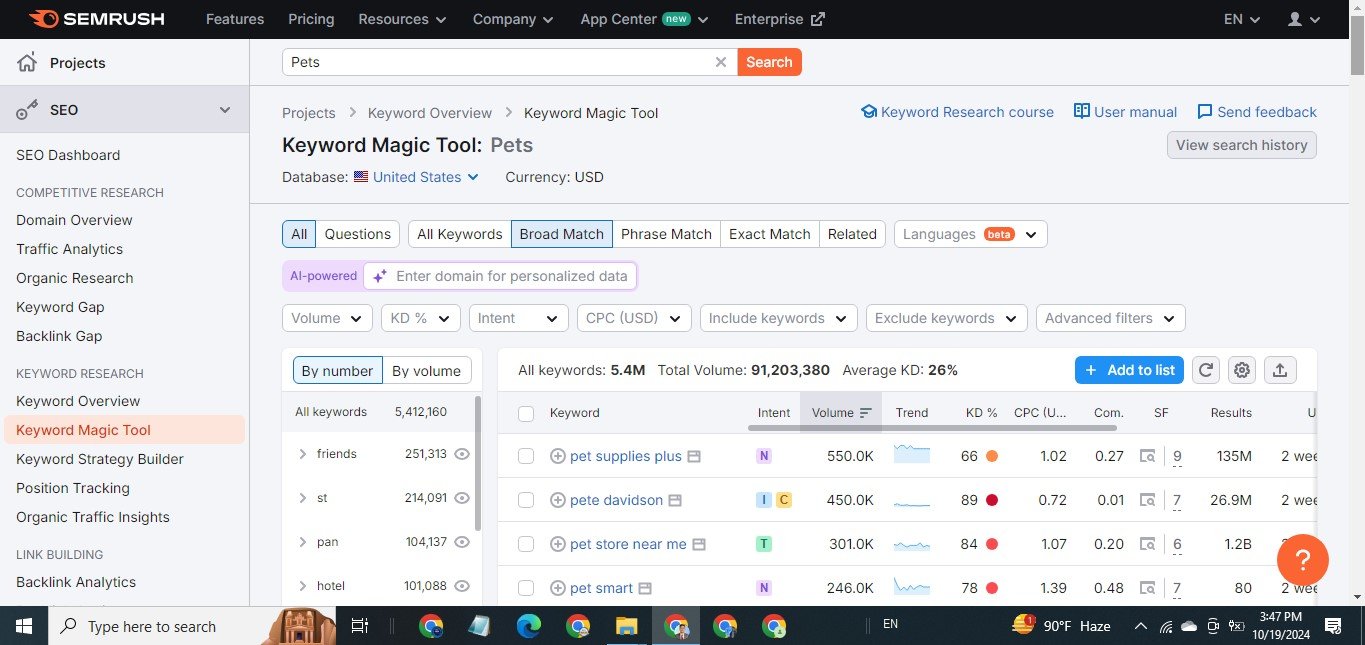Viewport: 1365px width, 645px height.
Task: Click the Semrush logo
Action: [x=96, y=19]
